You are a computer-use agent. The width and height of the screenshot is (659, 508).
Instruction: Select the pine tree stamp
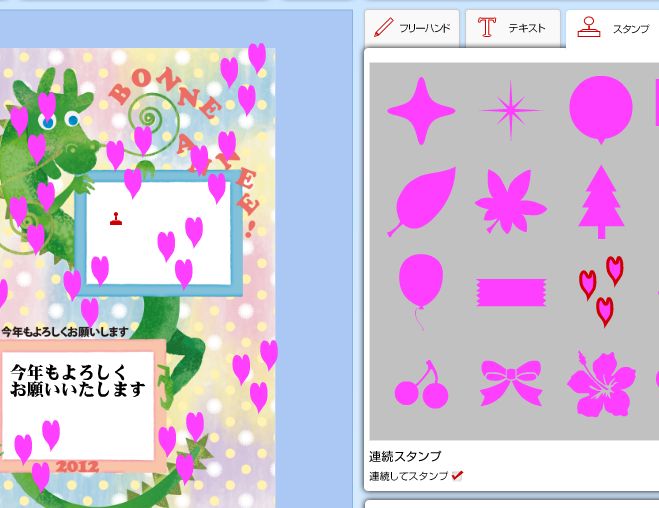point(601,202)
